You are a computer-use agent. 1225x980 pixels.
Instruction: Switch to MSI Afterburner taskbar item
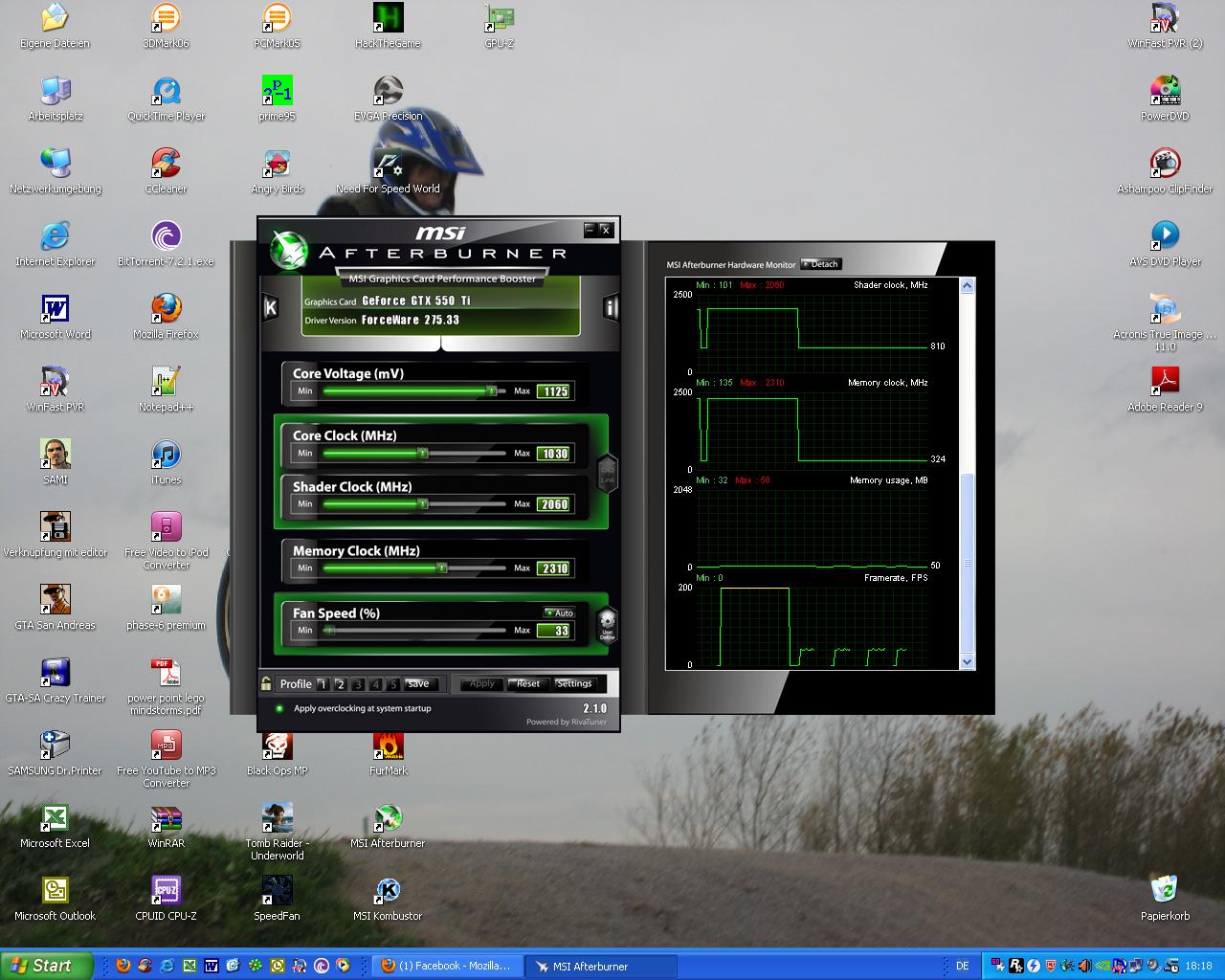[602, 966]
